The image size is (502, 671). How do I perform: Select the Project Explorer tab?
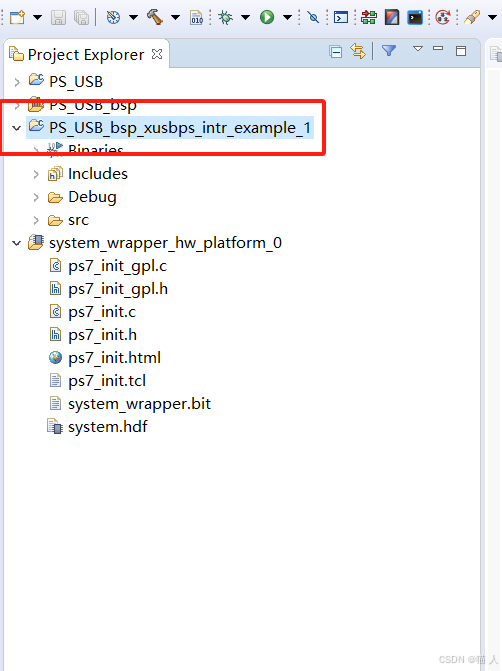pos(86,55)
